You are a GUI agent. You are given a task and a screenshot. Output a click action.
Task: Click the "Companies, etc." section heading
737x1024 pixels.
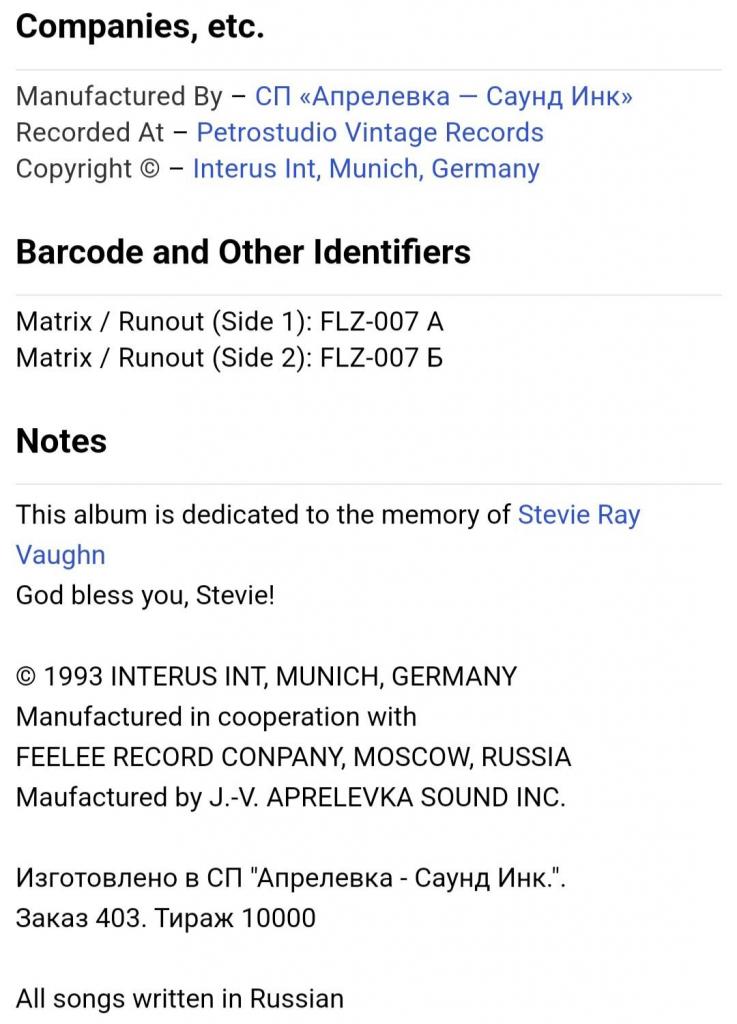140,27
